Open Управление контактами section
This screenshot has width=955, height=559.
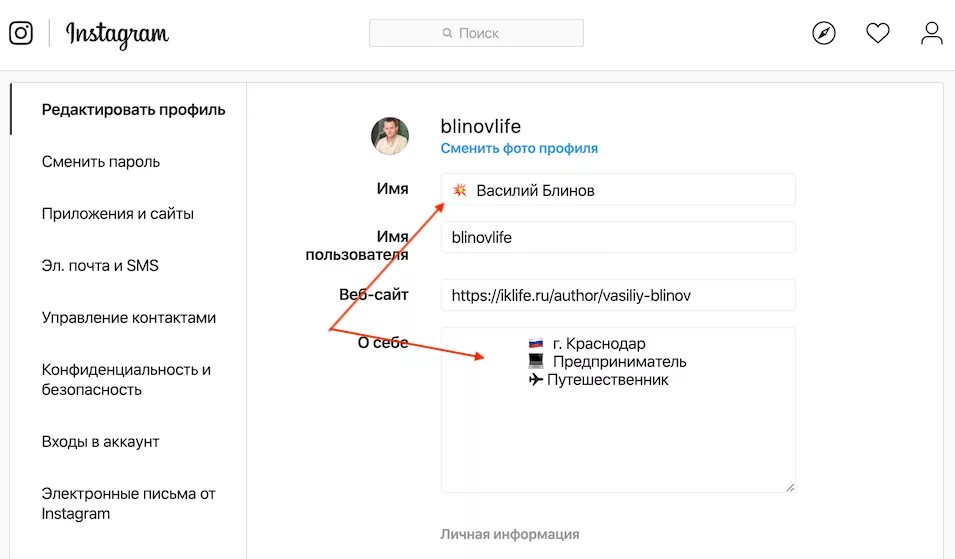point(129,318)
